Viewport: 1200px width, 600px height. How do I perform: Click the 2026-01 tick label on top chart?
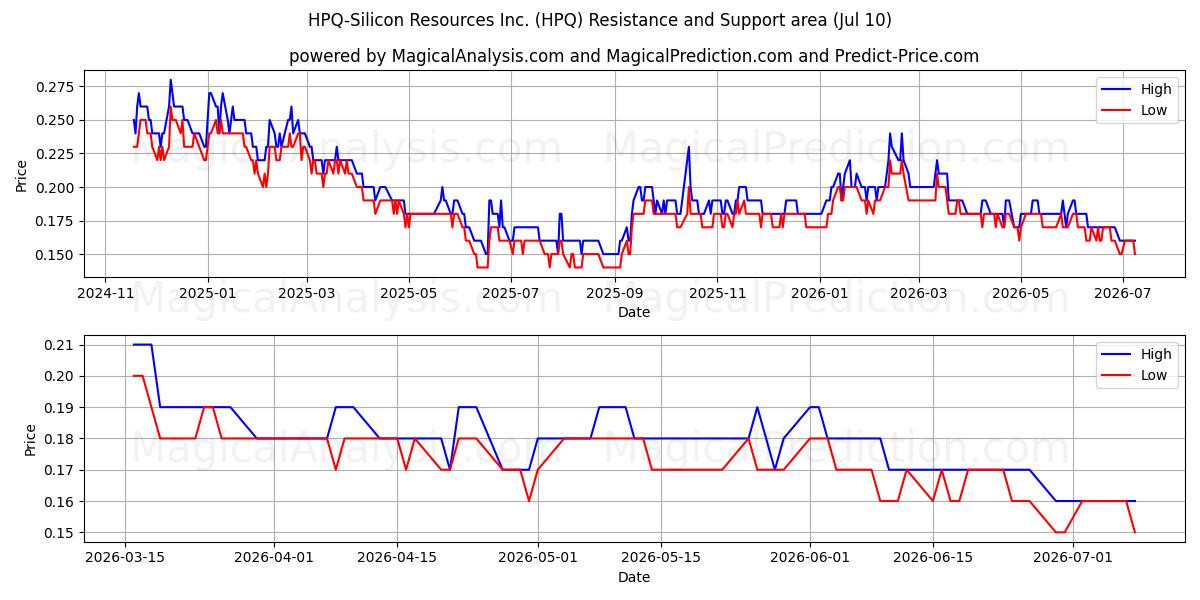[819, 294]
